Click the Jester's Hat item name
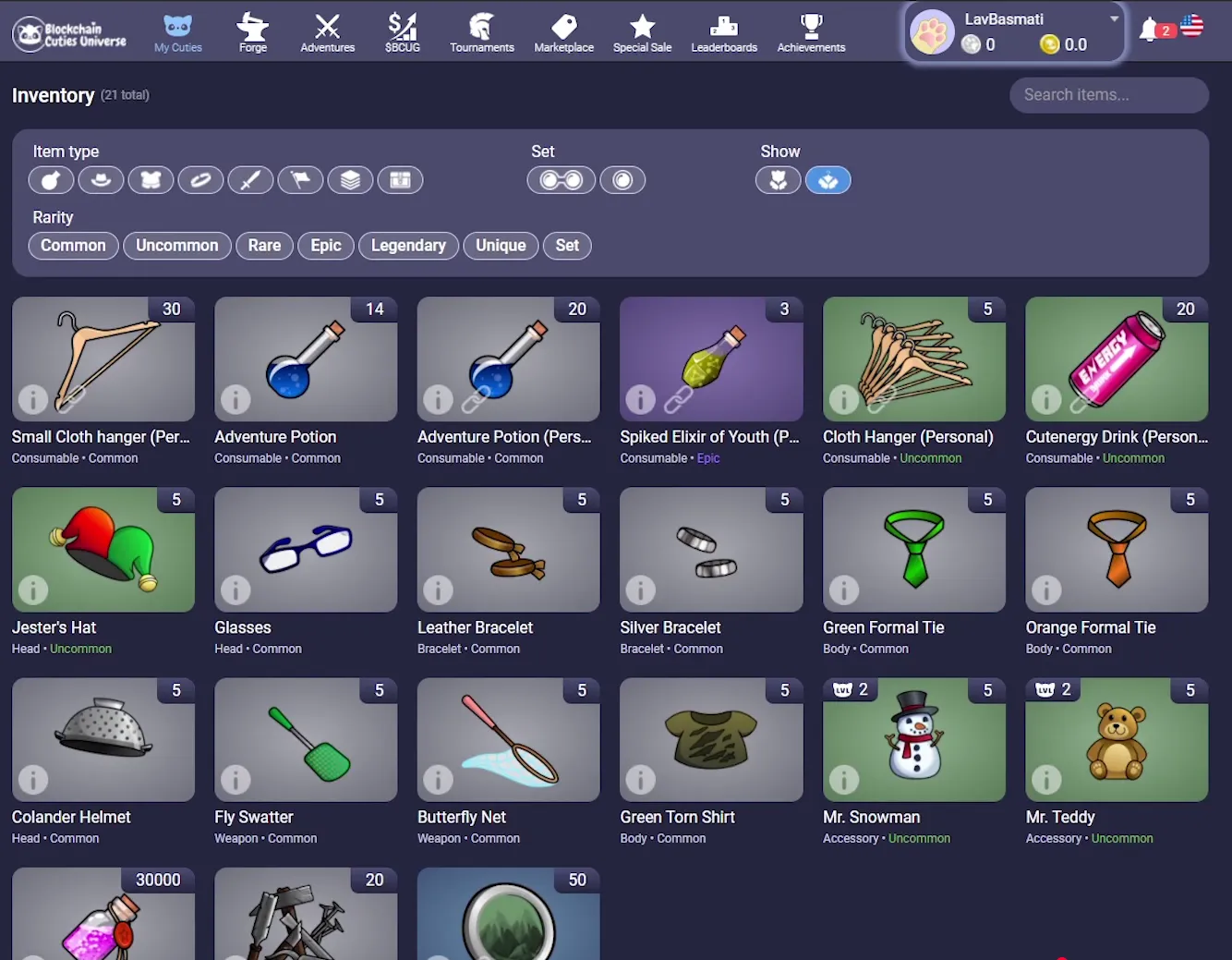Screen dimensions: 1232x960 (x=54, y=627)
